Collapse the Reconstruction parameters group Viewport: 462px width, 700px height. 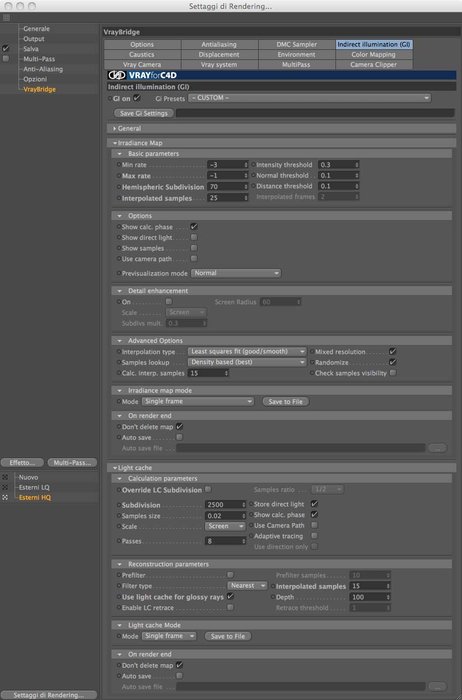[120, 564]
